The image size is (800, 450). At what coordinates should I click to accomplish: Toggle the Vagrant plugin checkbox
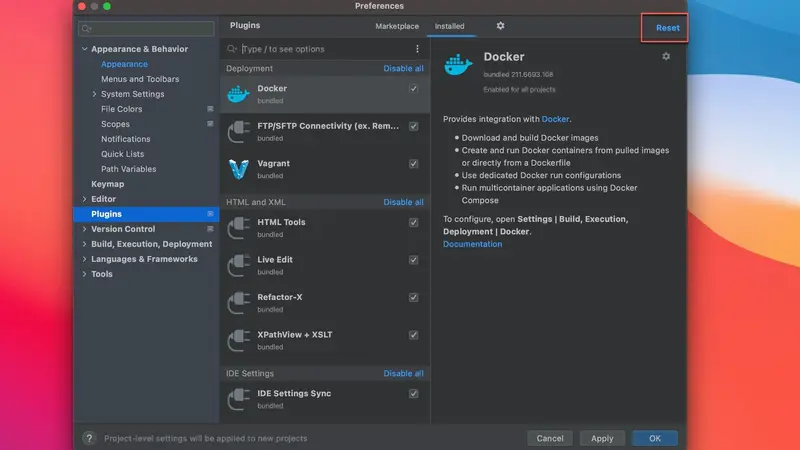pos(413,164)
